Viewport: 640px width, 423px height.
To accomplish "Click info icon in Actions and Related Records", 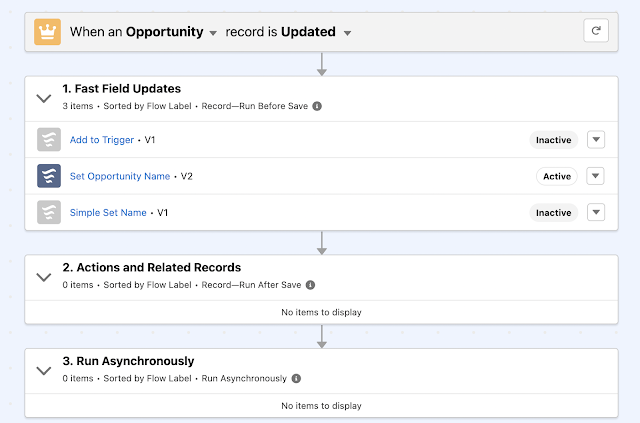I will (x=310, y=285).
